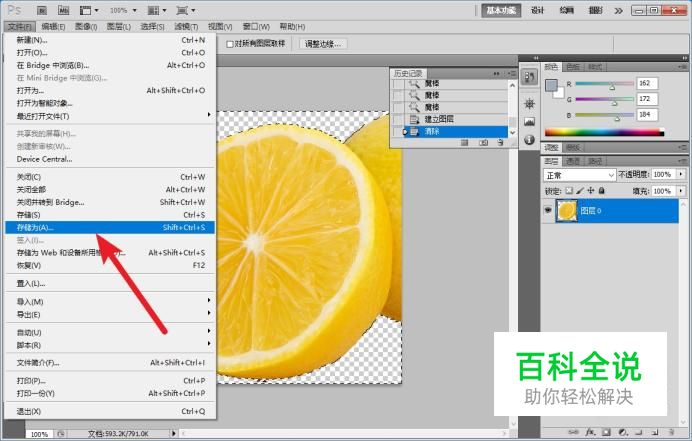Click the History panel trash icon

coord(500,143)
